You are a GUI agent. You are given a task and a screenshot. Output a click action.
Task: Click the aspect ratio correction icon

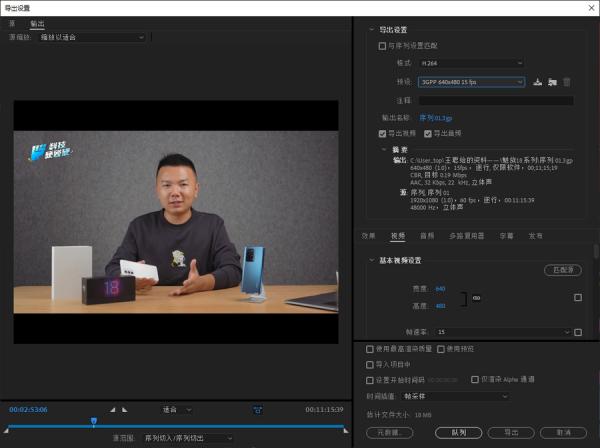coord(257,409)
